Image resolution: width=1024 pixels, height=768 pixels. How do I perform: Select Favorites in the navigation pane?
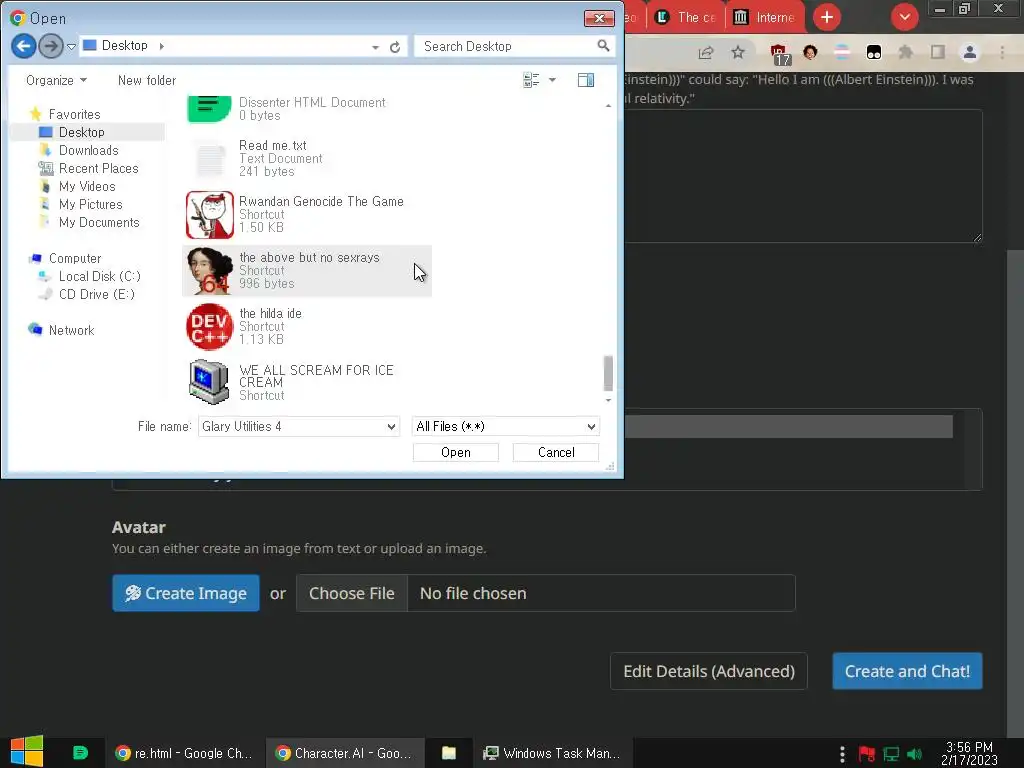(74, 114)
